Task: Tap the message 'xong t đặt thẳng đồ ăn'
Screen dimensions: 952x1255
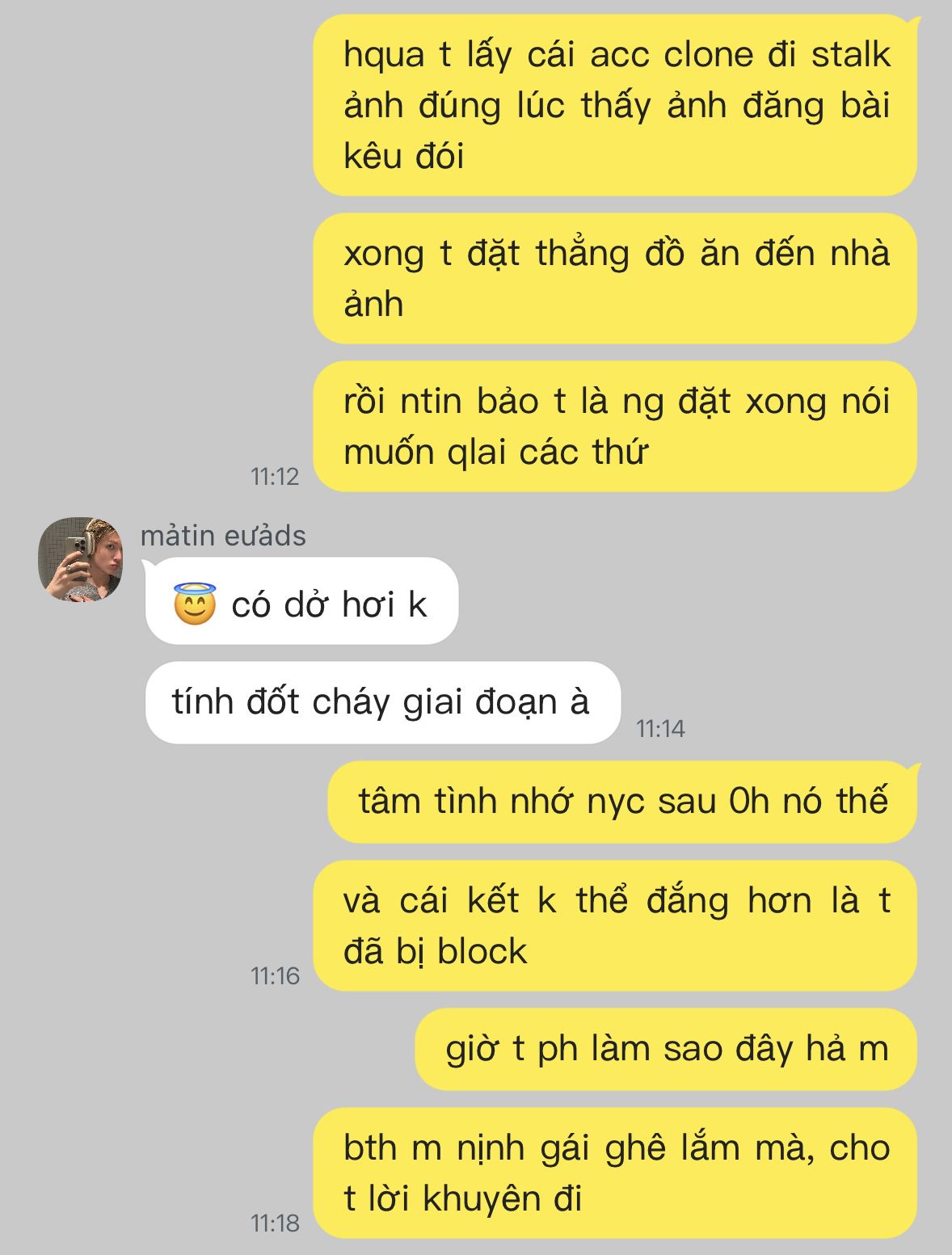Action: click(615, 278)
